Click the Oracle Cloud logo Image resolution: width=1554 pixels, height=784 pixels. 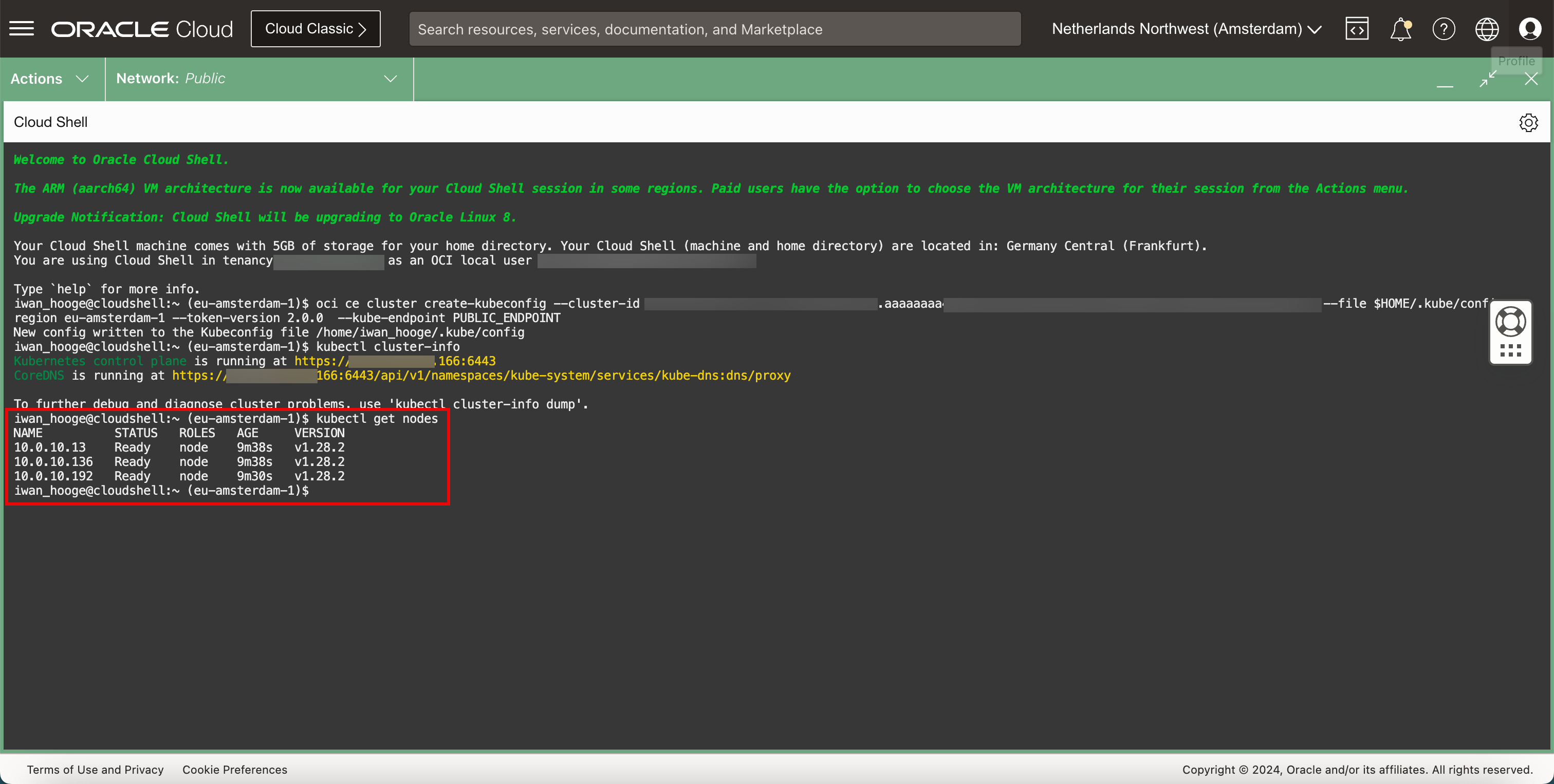142,28
